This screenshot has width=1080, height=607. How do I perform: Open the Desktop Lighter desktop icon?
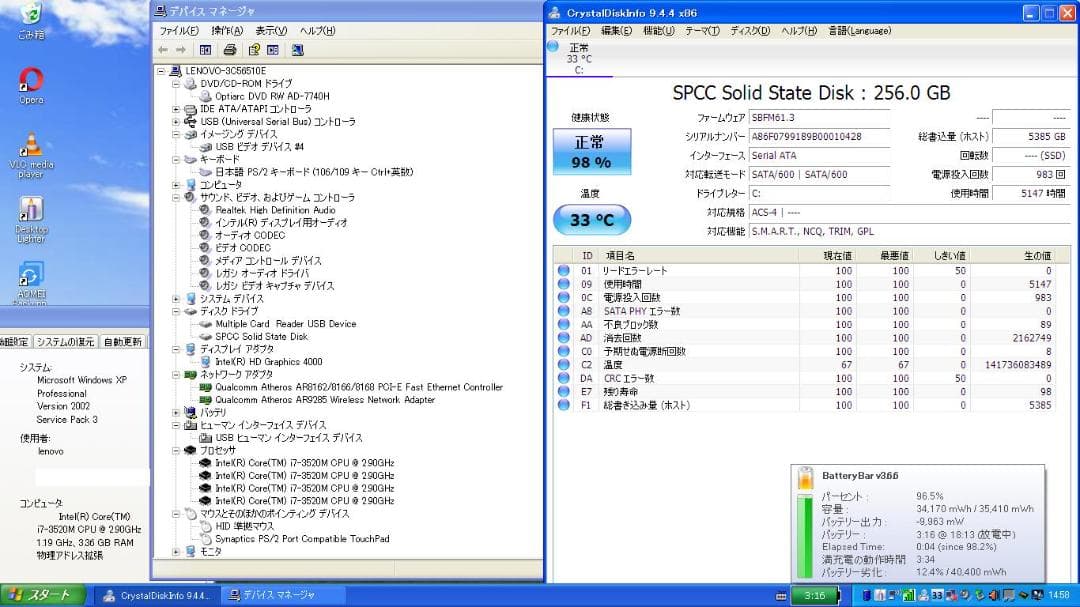(31, 220)
